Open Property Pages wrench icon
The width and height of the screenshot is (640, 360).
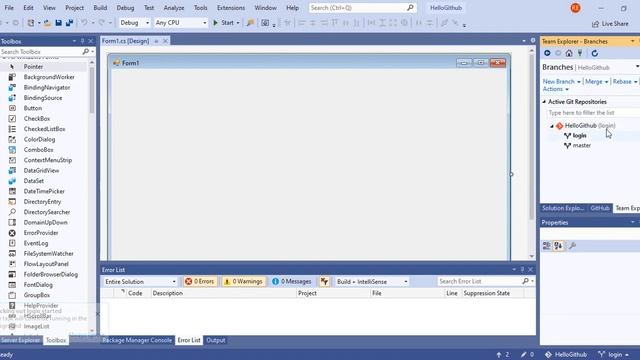click(572, 246)
